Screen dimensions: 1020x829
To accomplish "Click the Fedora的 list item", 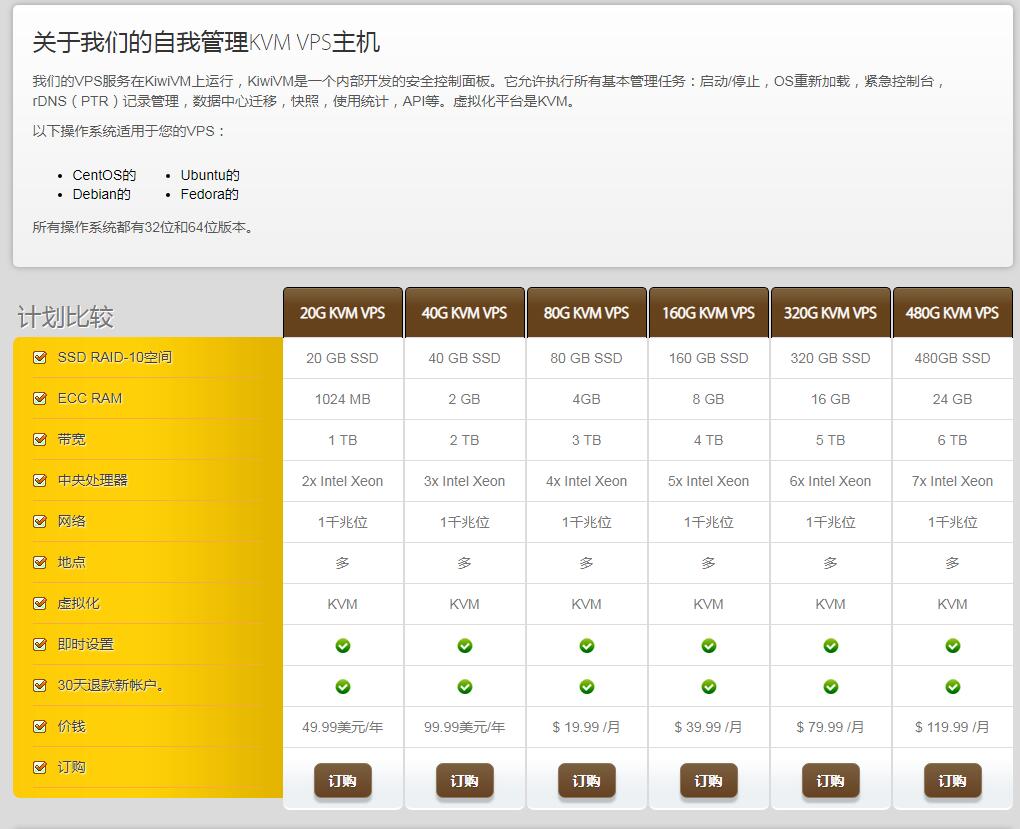I will coord(209,194).
